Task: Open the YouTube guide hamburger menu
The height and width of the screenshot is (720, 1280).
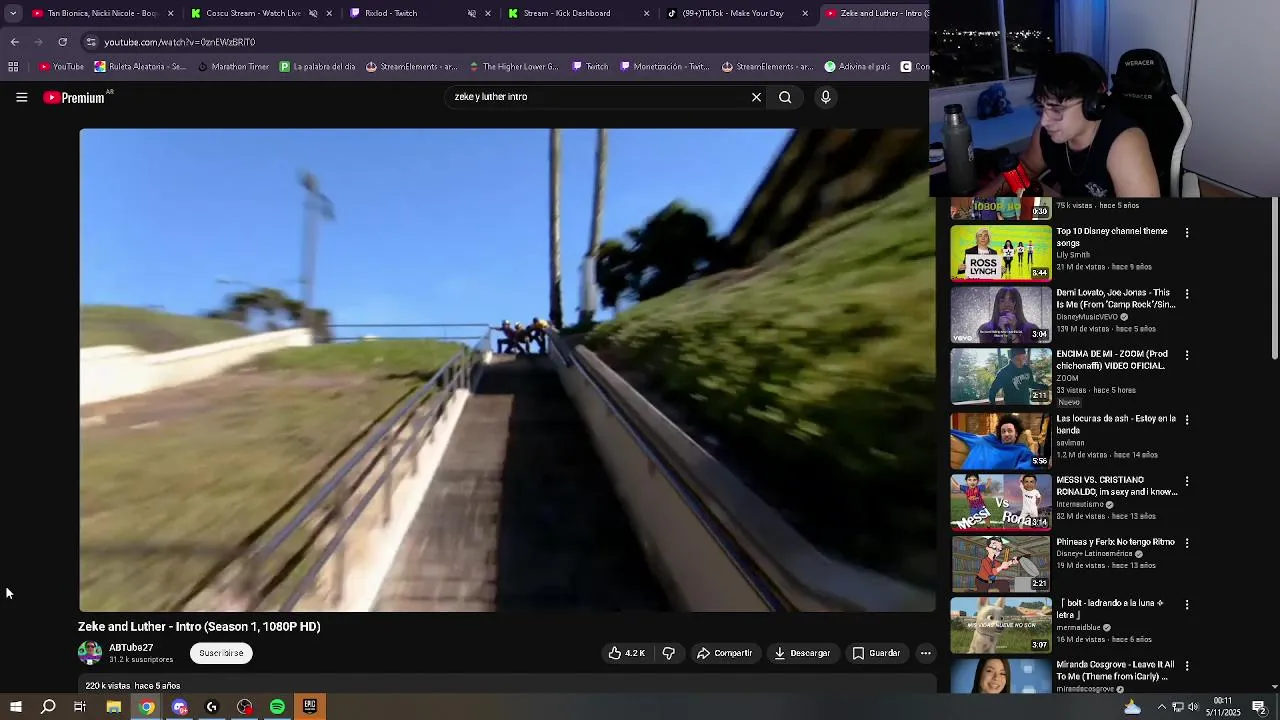Action: pyautogui.click(x=21, y=97)
